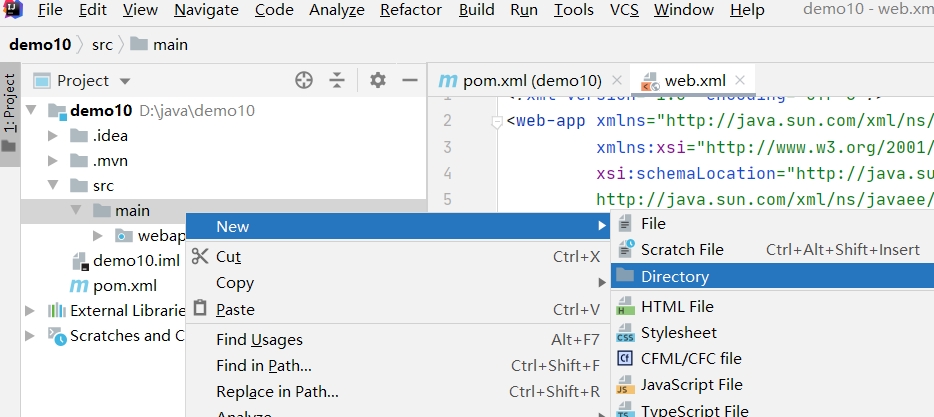Choose Stylesheet from New submenu
The image size is (934, 417).
(x=678, y=332)
